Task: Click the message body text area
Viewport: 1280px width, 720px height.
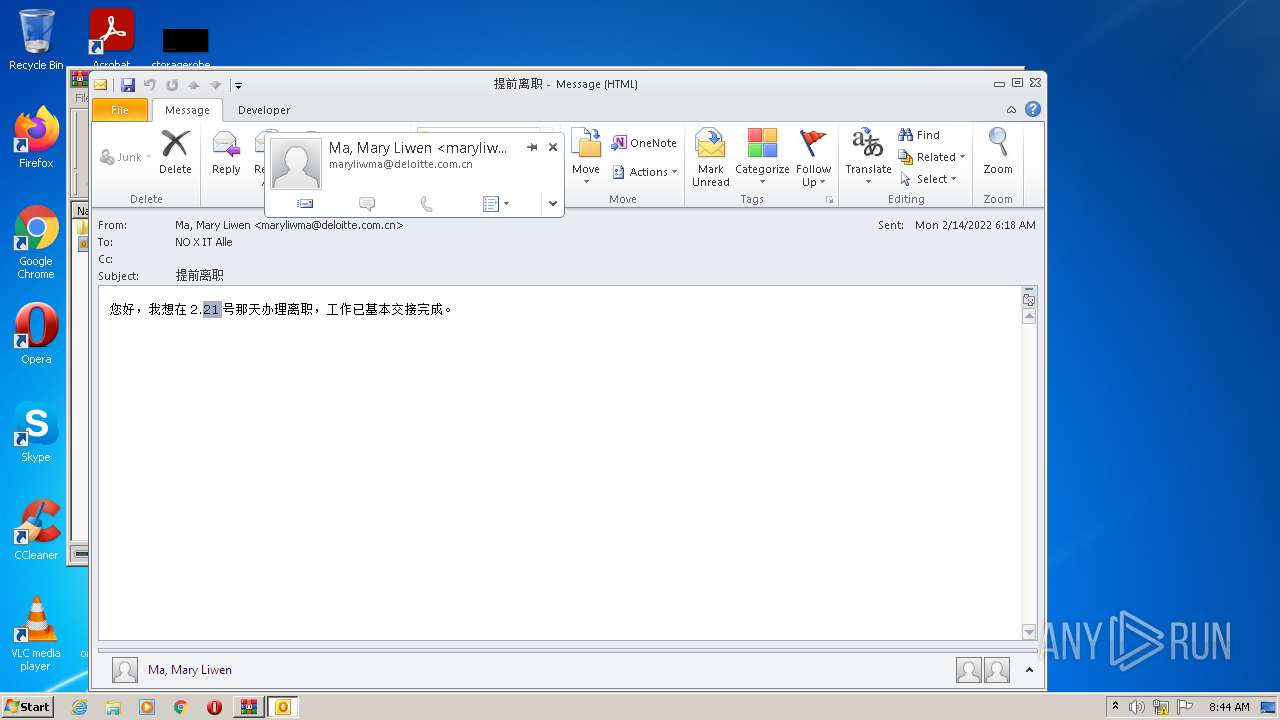Action: pyautogui.click(x=560, y=463)
